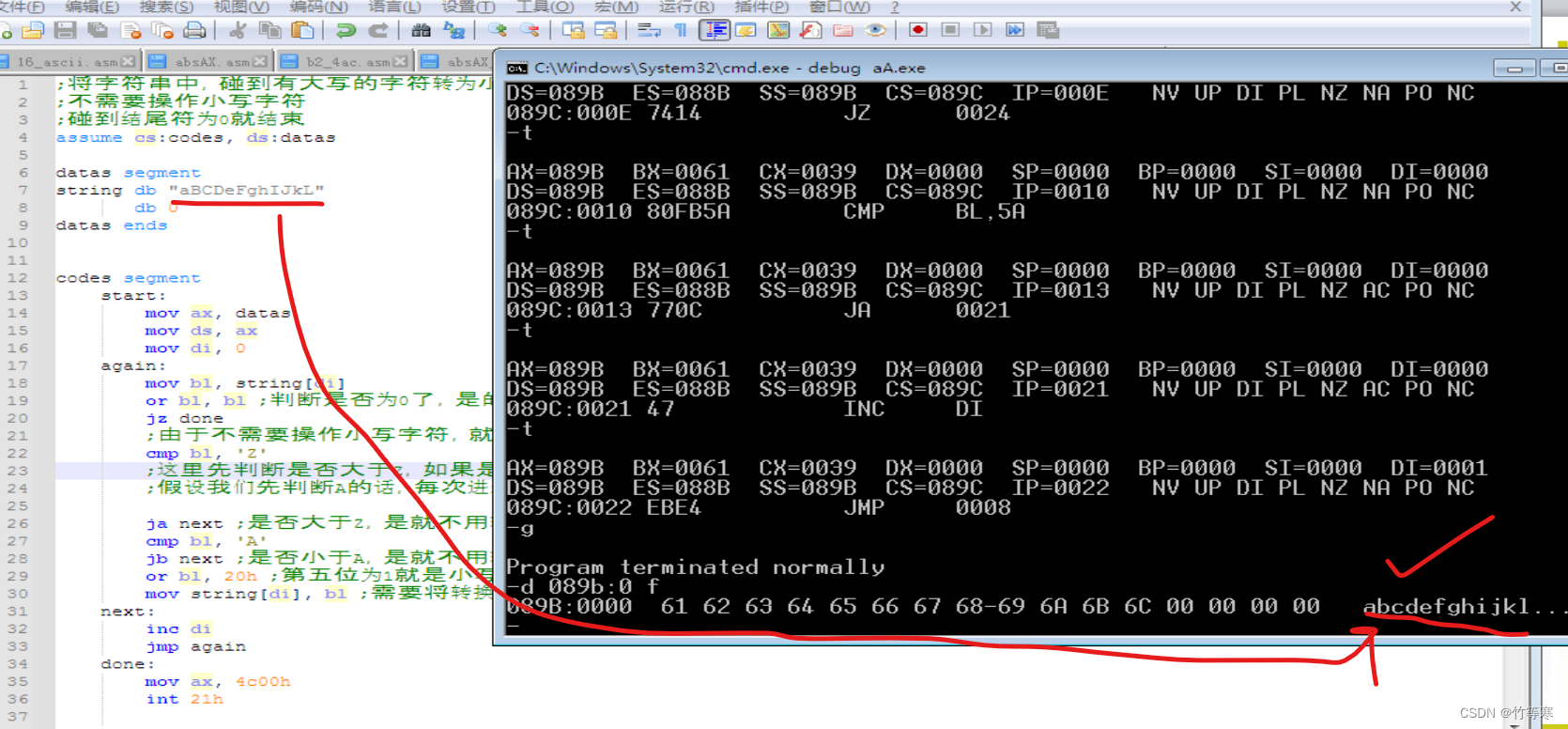Open the 编辑(E) menu
This screenshot has height=729, width=1568.
tap(92, 7)
